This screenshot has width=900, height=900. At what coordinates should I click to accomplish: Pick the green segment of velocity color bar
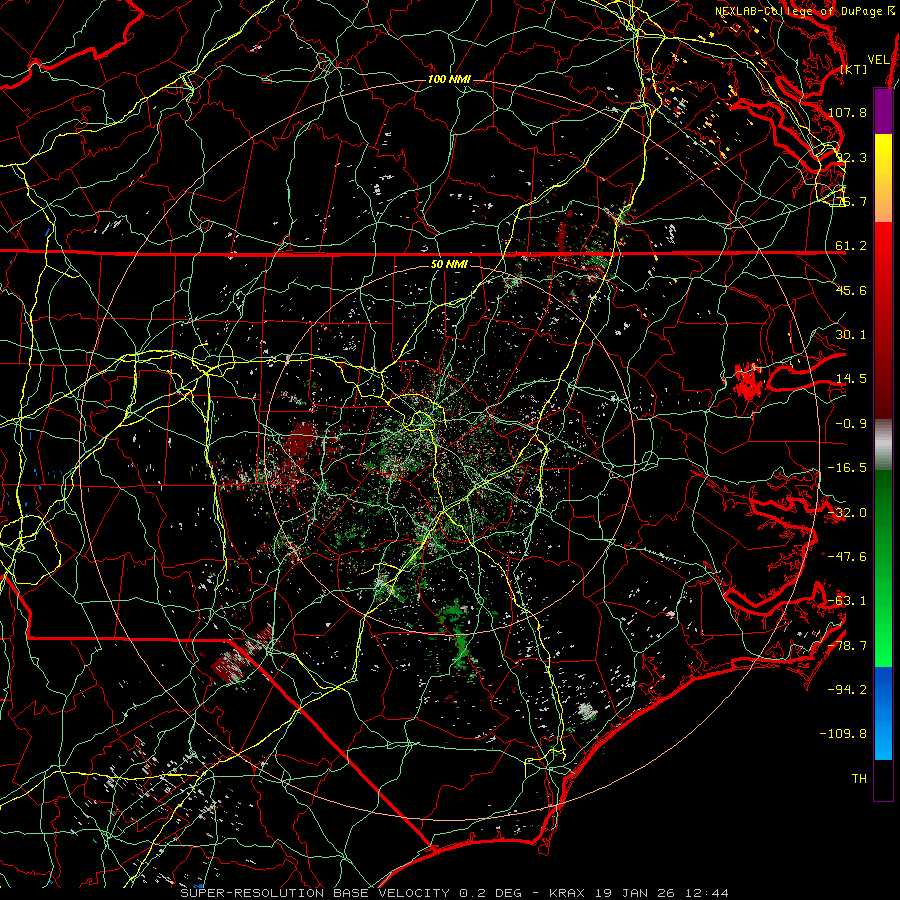[883, 568]
